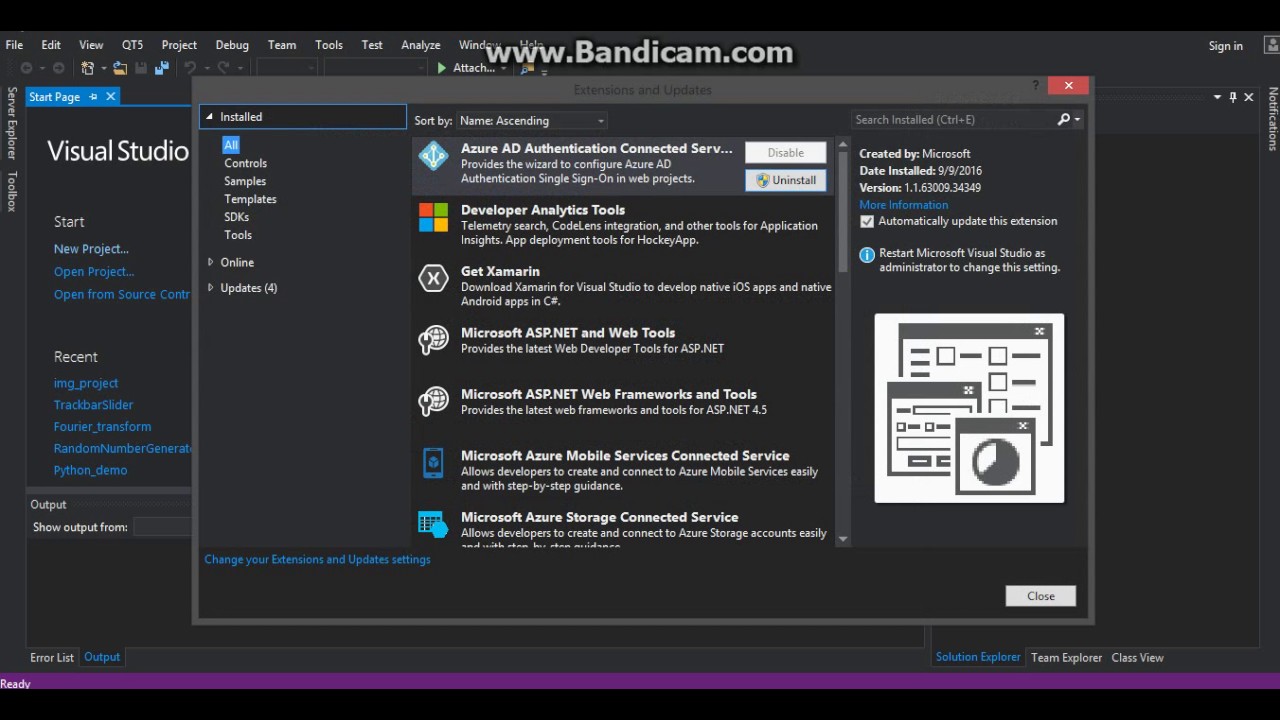This screenshot has height=720, width=1280.
Task: Click the Get Xamarin hexagon icon
Action: pyautogui.click(x=433, y=279)
